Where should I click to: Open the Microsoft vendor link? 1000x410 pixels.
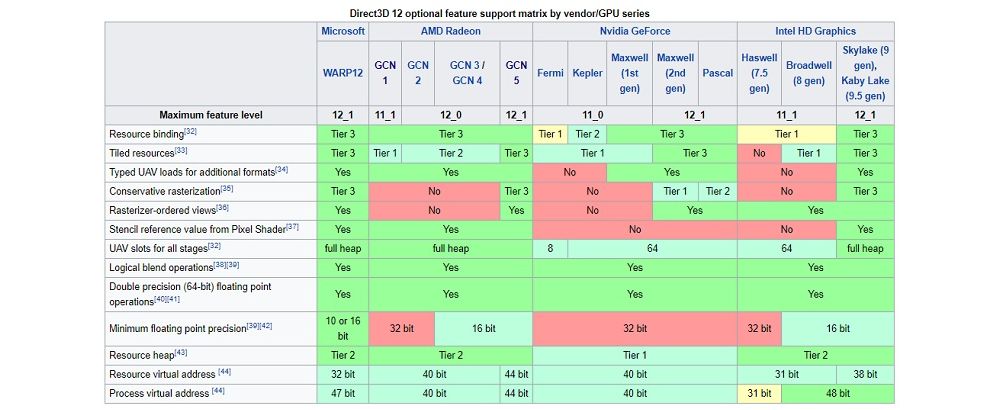pyautogui.click(x=342, y=30)
